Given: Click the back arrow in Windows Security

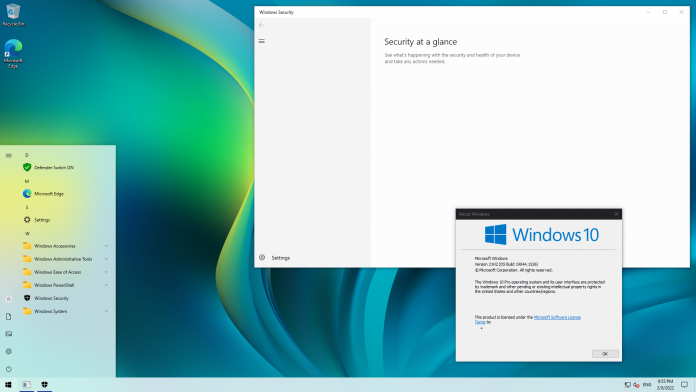Looking at the screenshot, I should click(x=262, y=25).
